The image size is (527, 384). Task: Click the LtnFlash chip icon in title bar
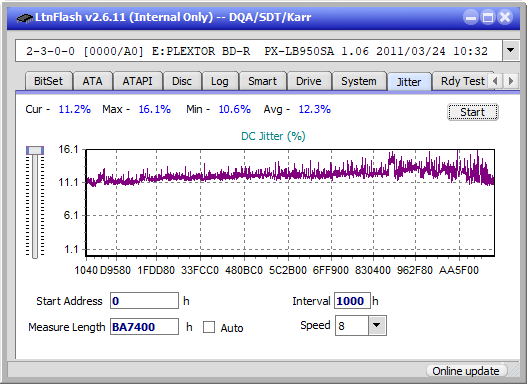pyautogui.click(x=25, y=17)
